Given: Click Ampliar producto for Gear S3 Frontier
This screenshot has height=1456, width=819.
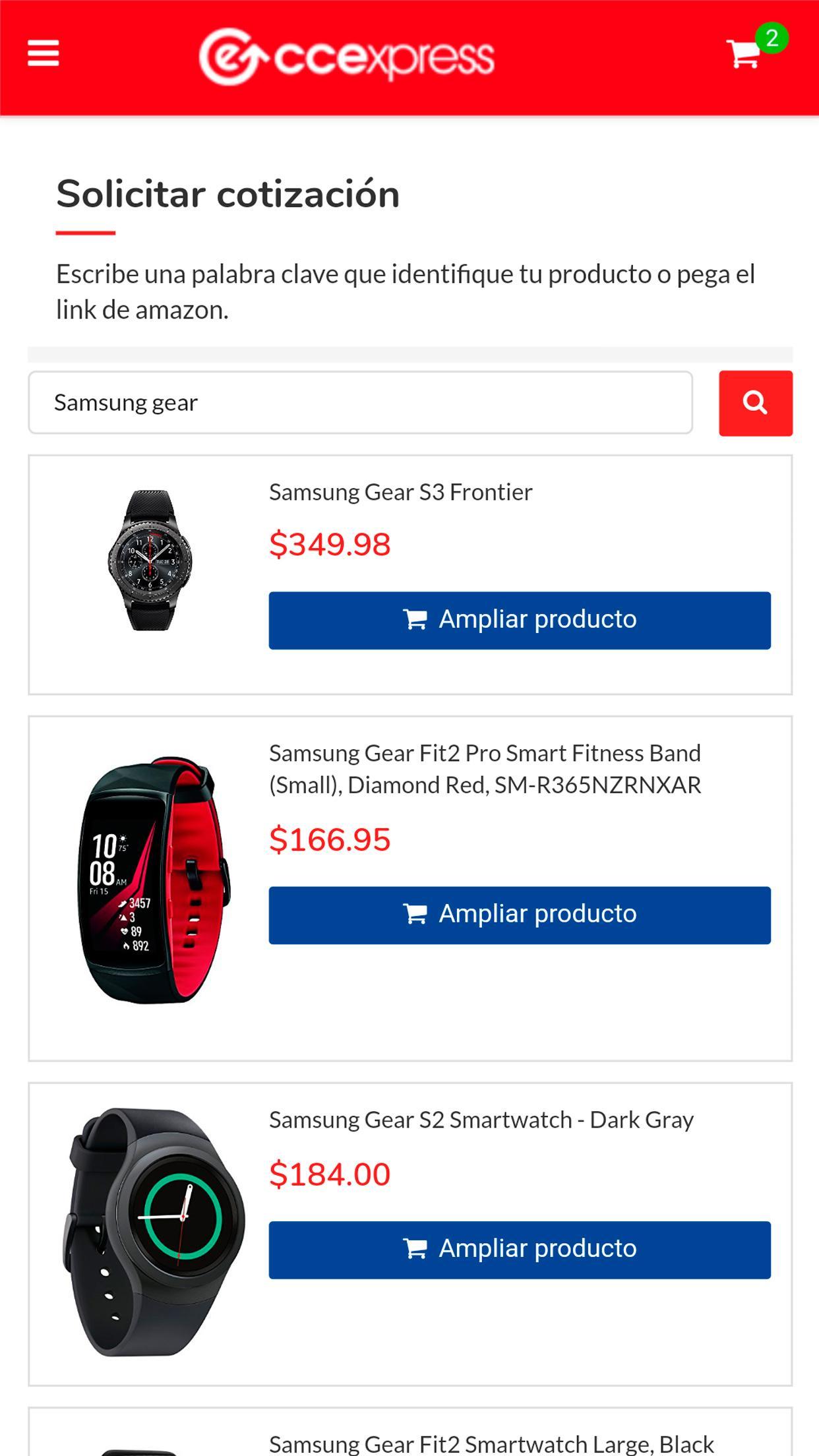Looking at the screenshot, I should [x=520, y=621].
